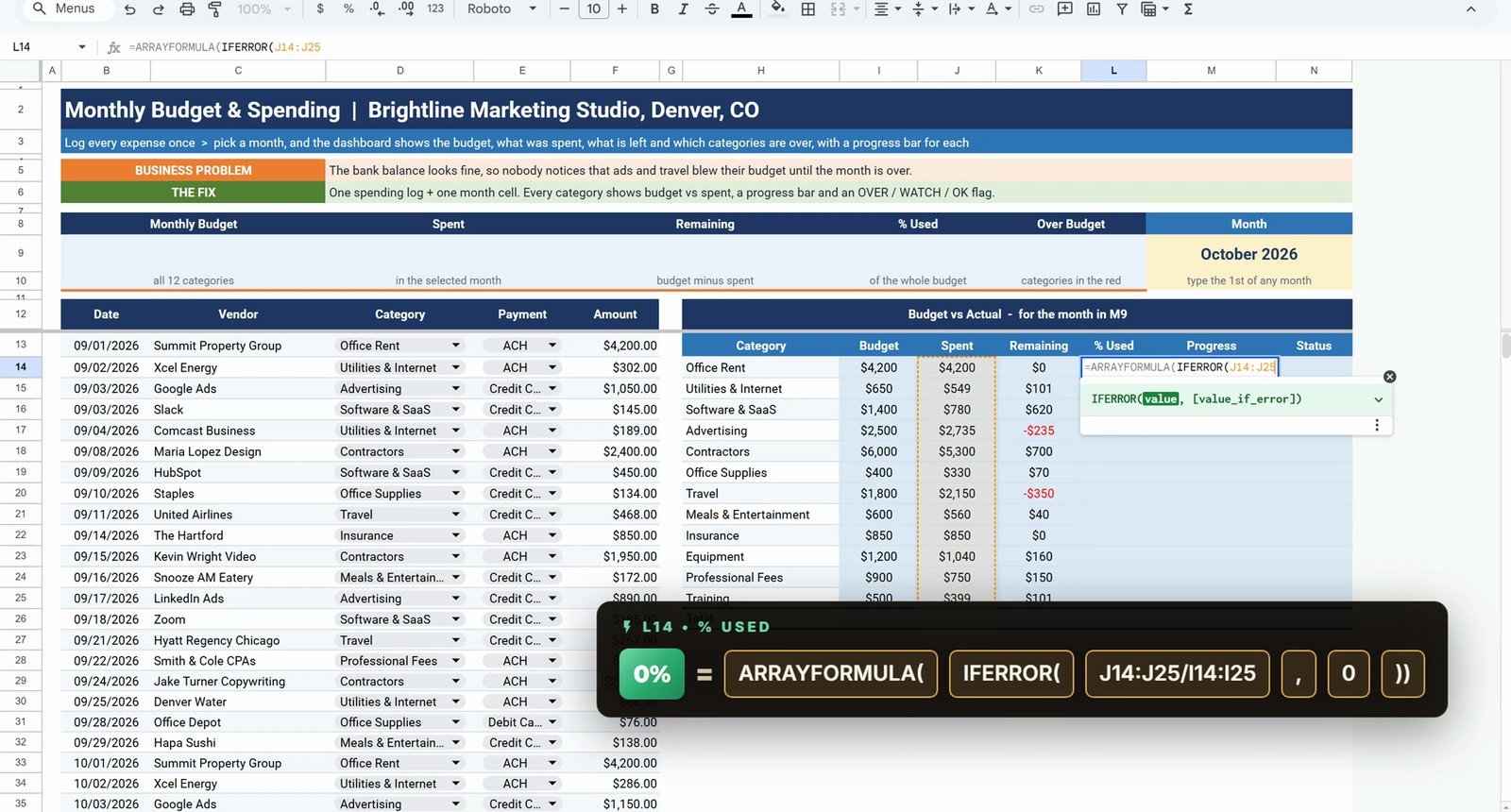Expand the Name box dropdown arrow
The image size is (1511, 812).
coord(82,47)
